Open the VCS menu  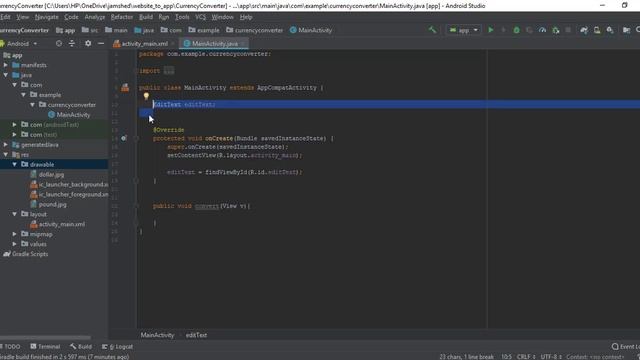pyautogui.click(x=200, y=17)
